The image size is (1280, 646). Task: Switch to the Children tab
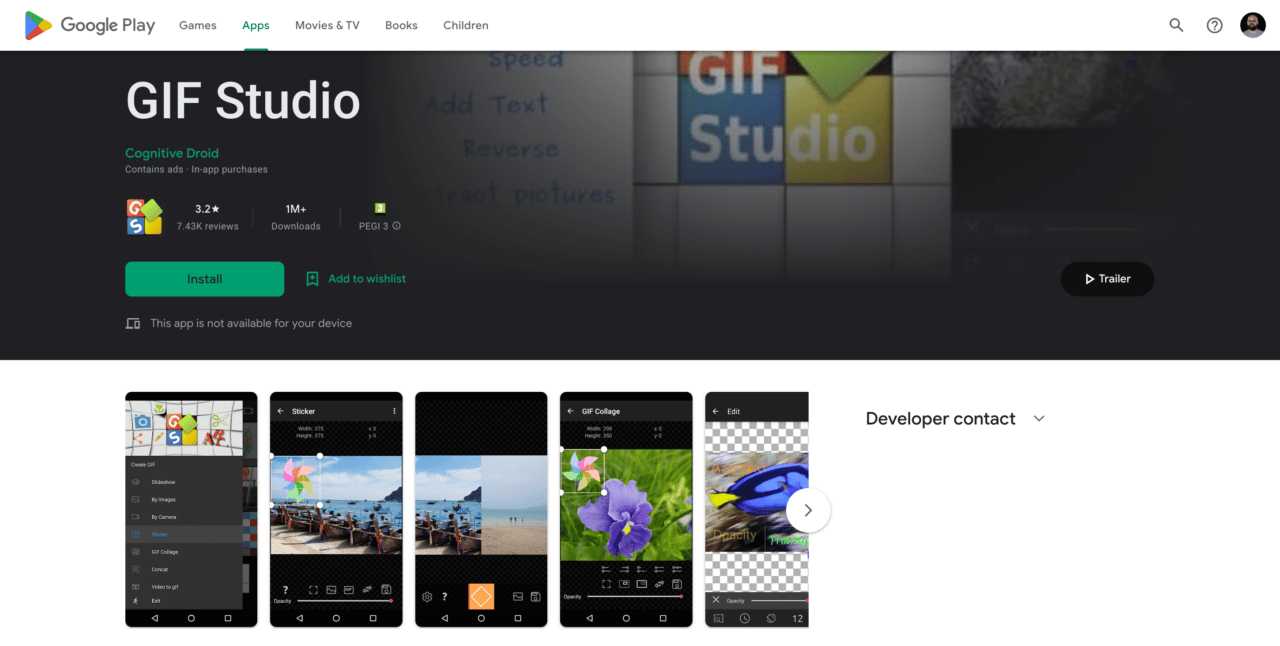pyautogui.click(x=465, y=25)
